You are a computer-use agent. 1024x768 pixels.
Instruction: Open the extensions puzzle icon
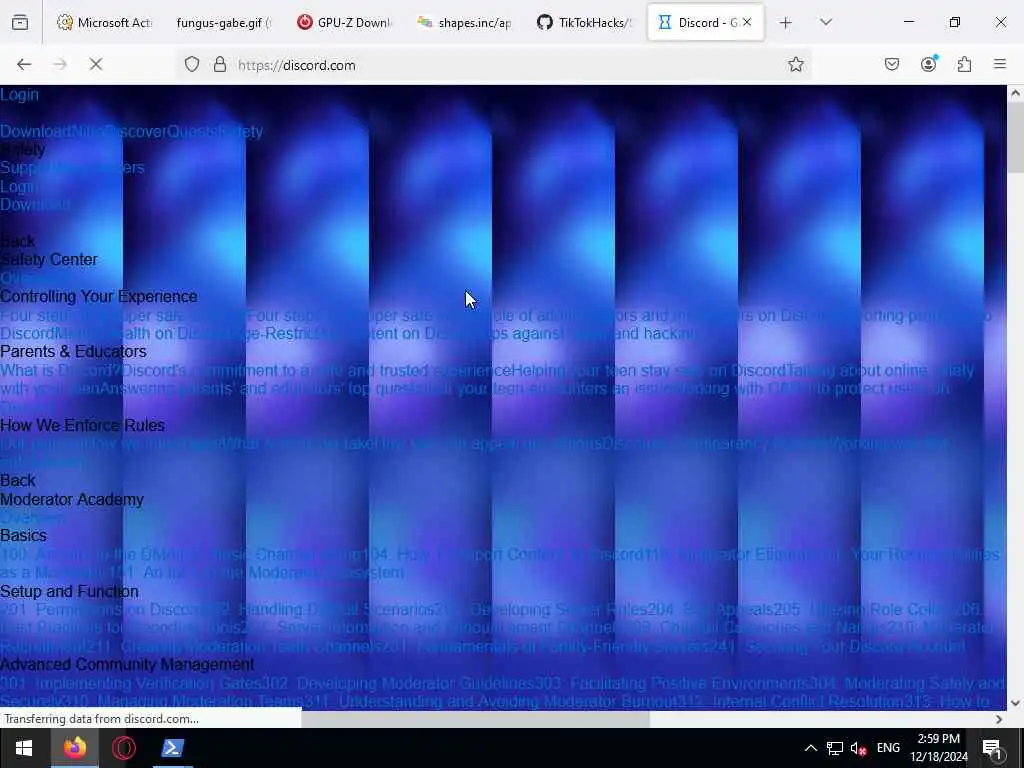click(965, 64)
